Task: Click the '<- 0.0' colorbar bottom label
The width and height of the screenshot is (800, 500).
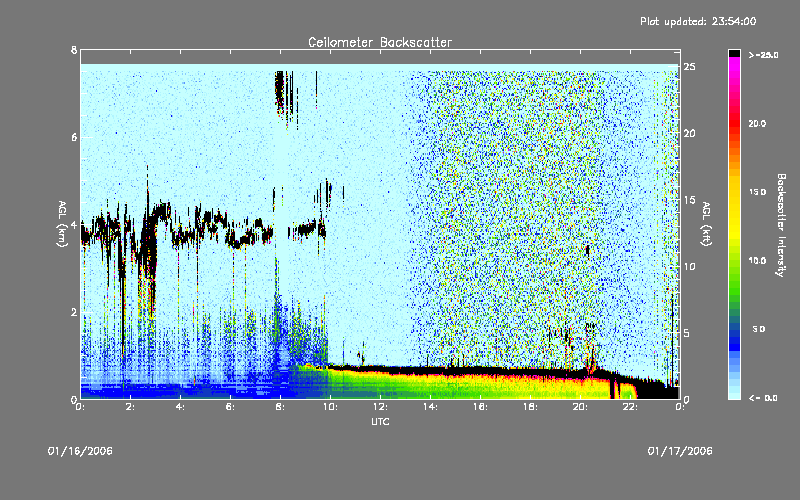Action: [x=763, y=398]
